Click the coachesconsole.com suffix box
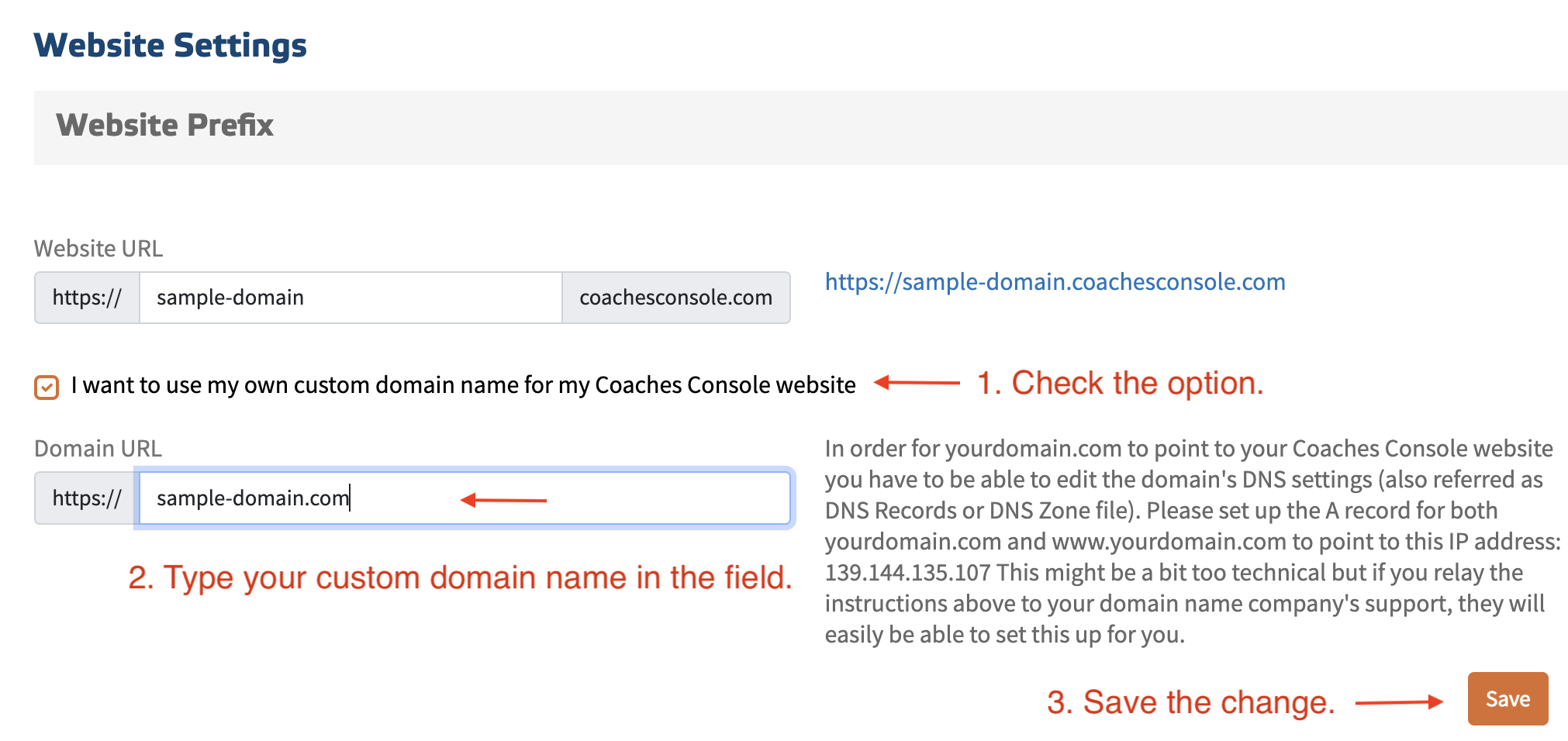 tap(675, 298)
